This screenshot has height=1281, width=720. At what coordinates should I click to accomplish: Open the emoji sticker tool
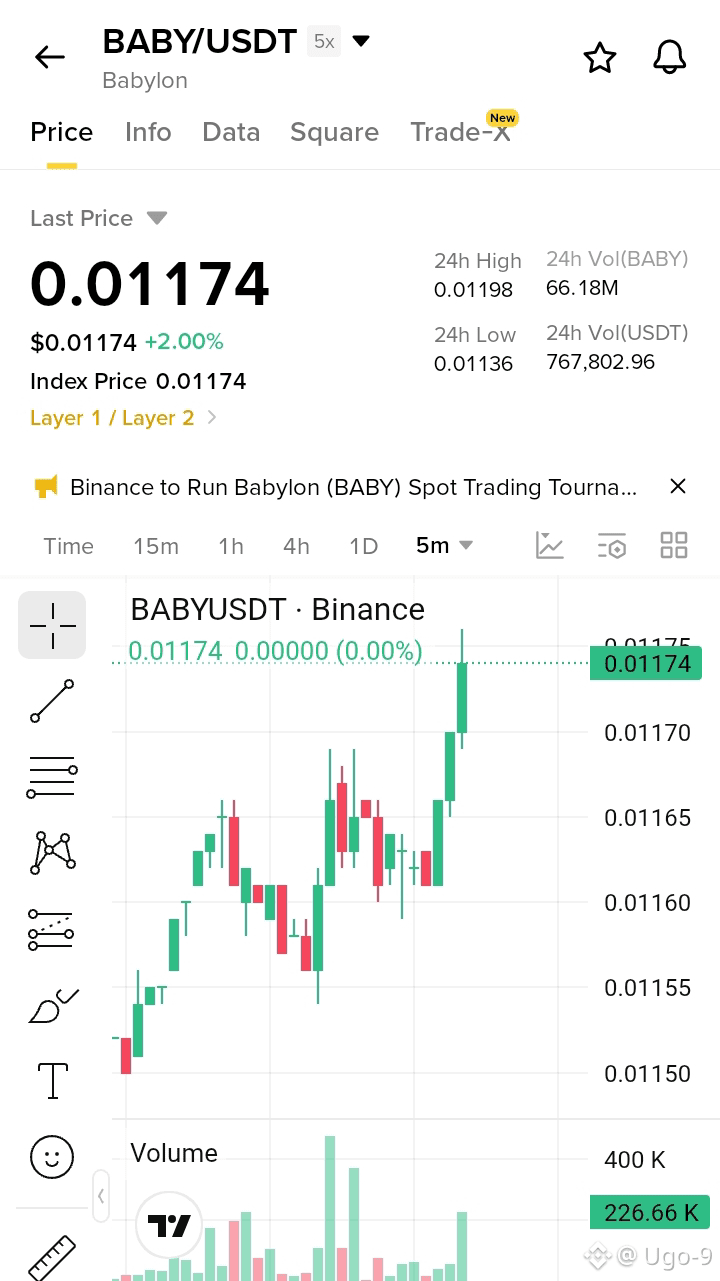click(x=52, y=1157)
